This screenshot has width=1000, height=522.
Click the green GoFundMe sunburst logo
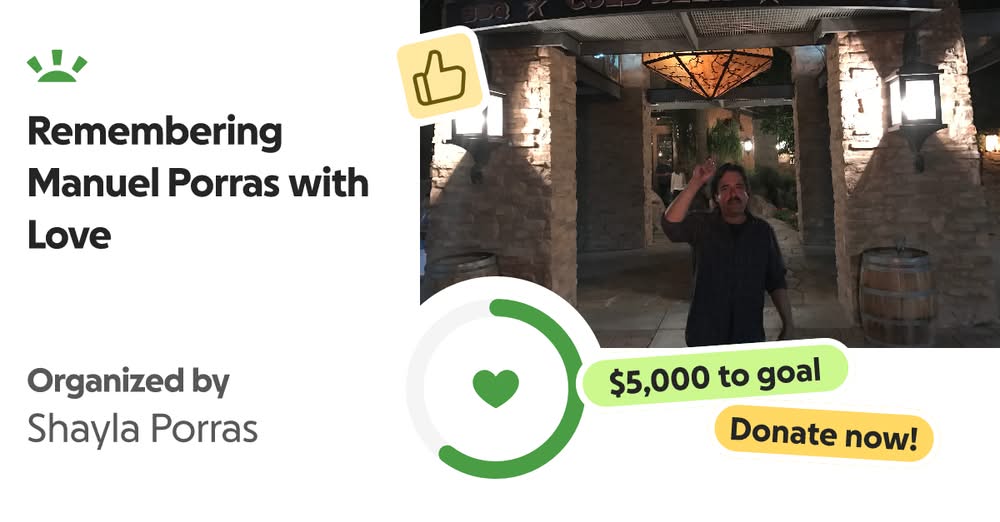(x=57, y=66)
